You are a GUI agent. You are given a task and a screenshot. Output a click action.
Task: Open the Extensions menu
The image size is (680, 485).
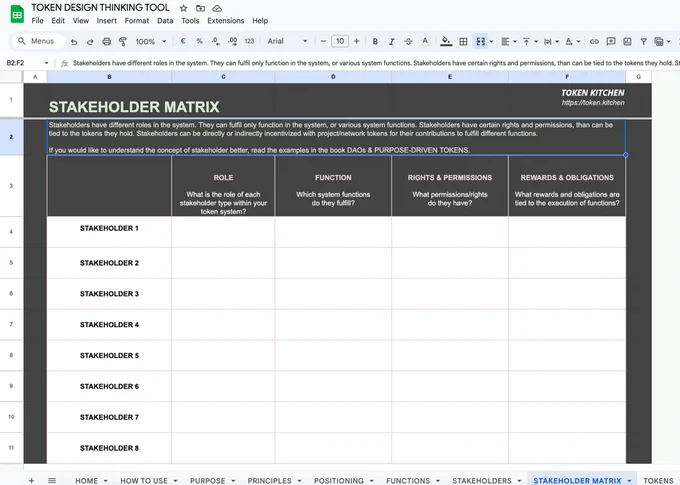[x=226, y=21]
